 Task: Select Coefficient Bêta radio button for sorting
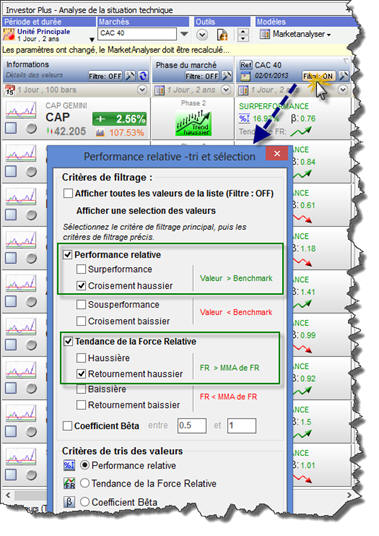(x=85, y=502)
